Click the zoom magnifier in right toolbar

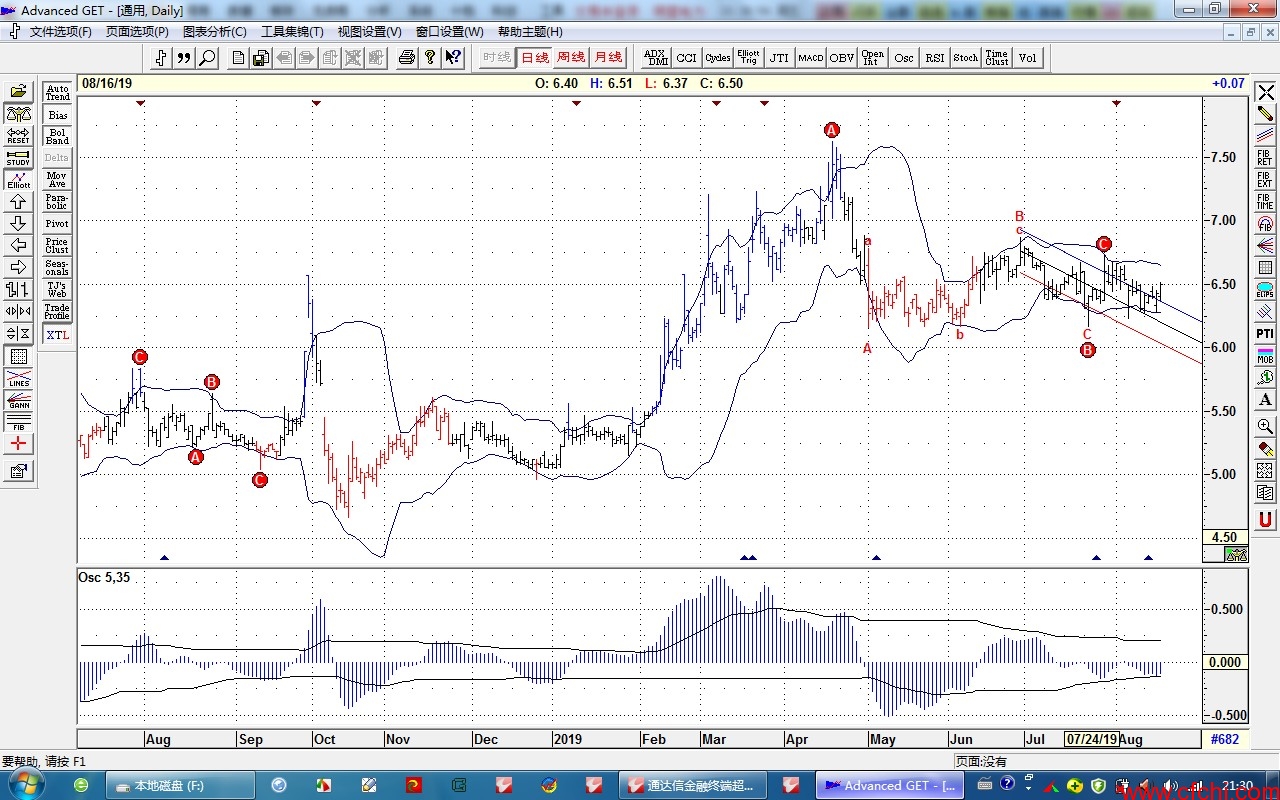click(1266, 426)
